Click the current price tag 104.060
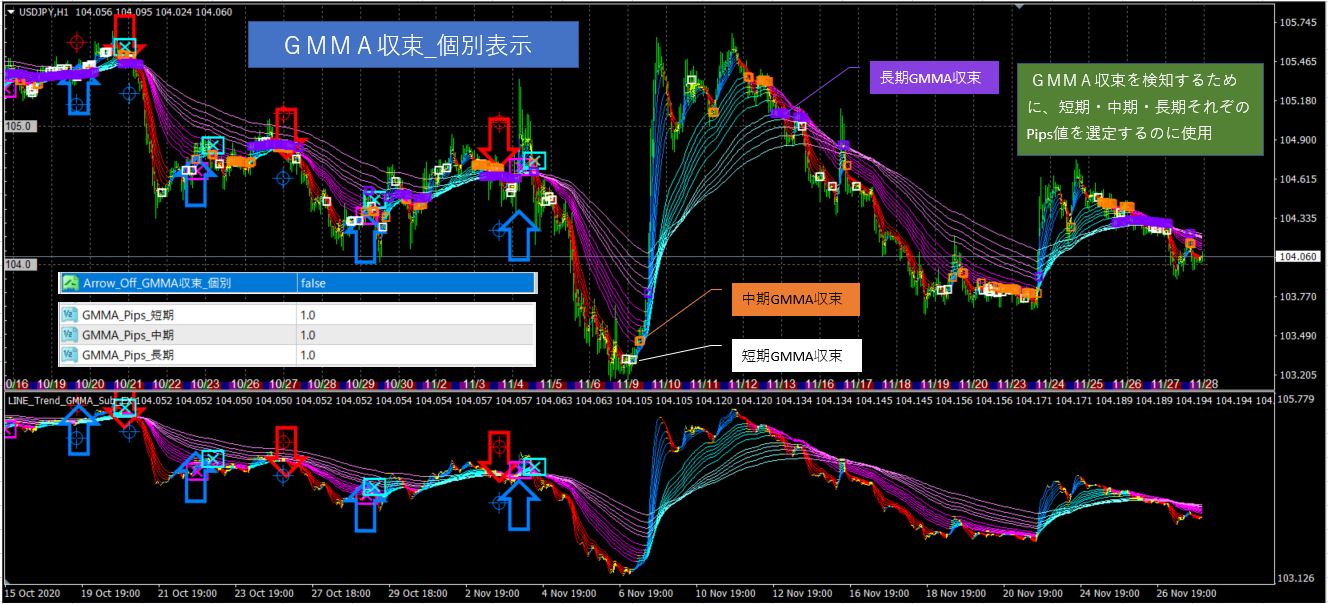The width and height of the screenshot is (1328, 604). click(x=1299, y=257)
